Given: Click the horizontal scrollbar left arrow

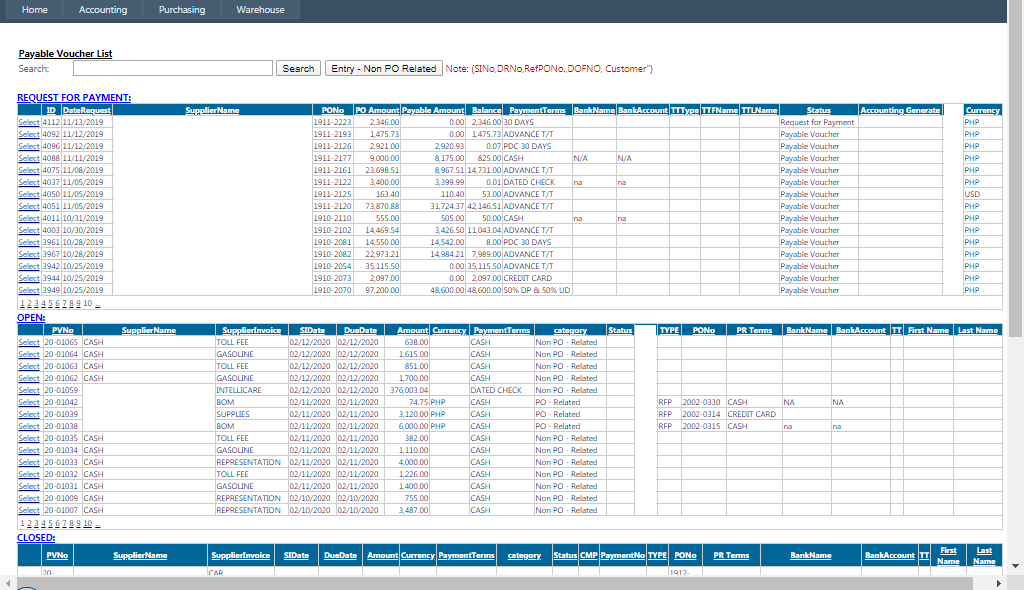Looking at the screenshot, I should 8,583.
